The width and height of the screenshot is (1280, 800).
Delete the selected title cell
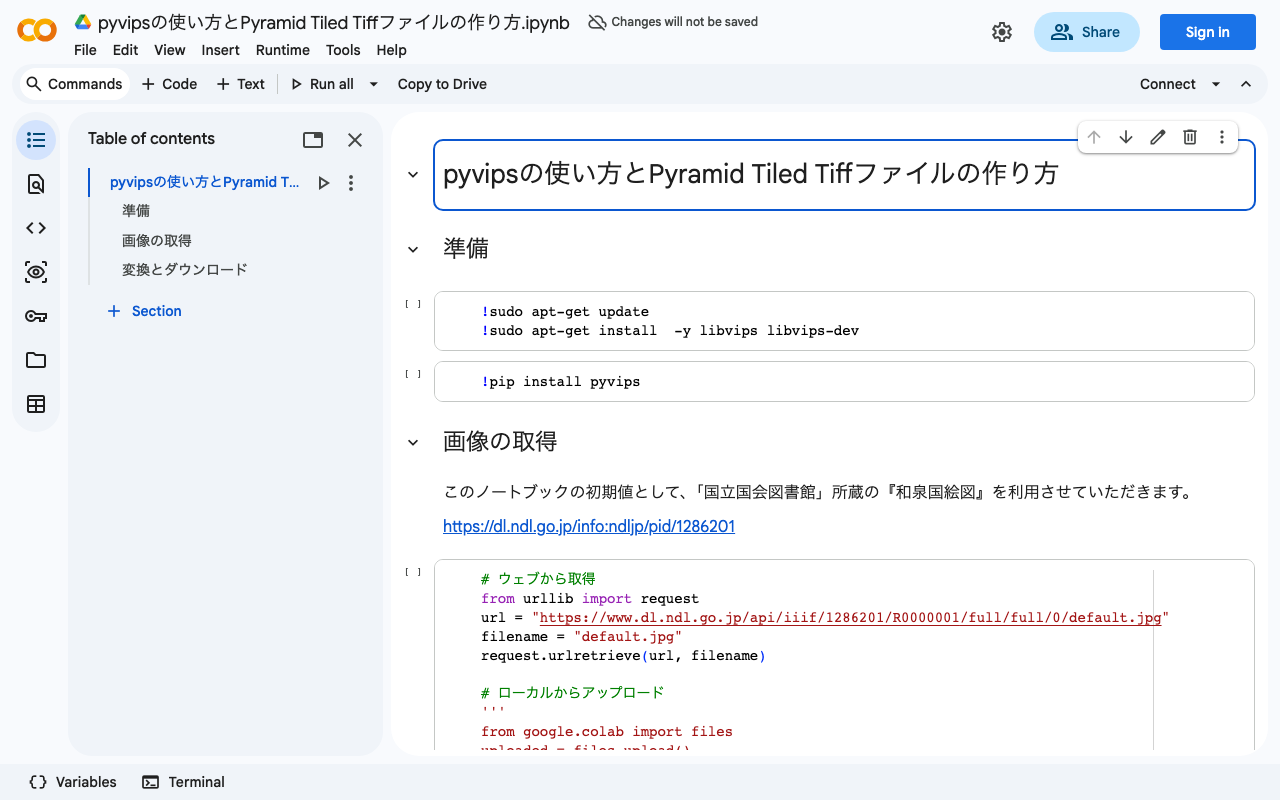[1189, 137]
